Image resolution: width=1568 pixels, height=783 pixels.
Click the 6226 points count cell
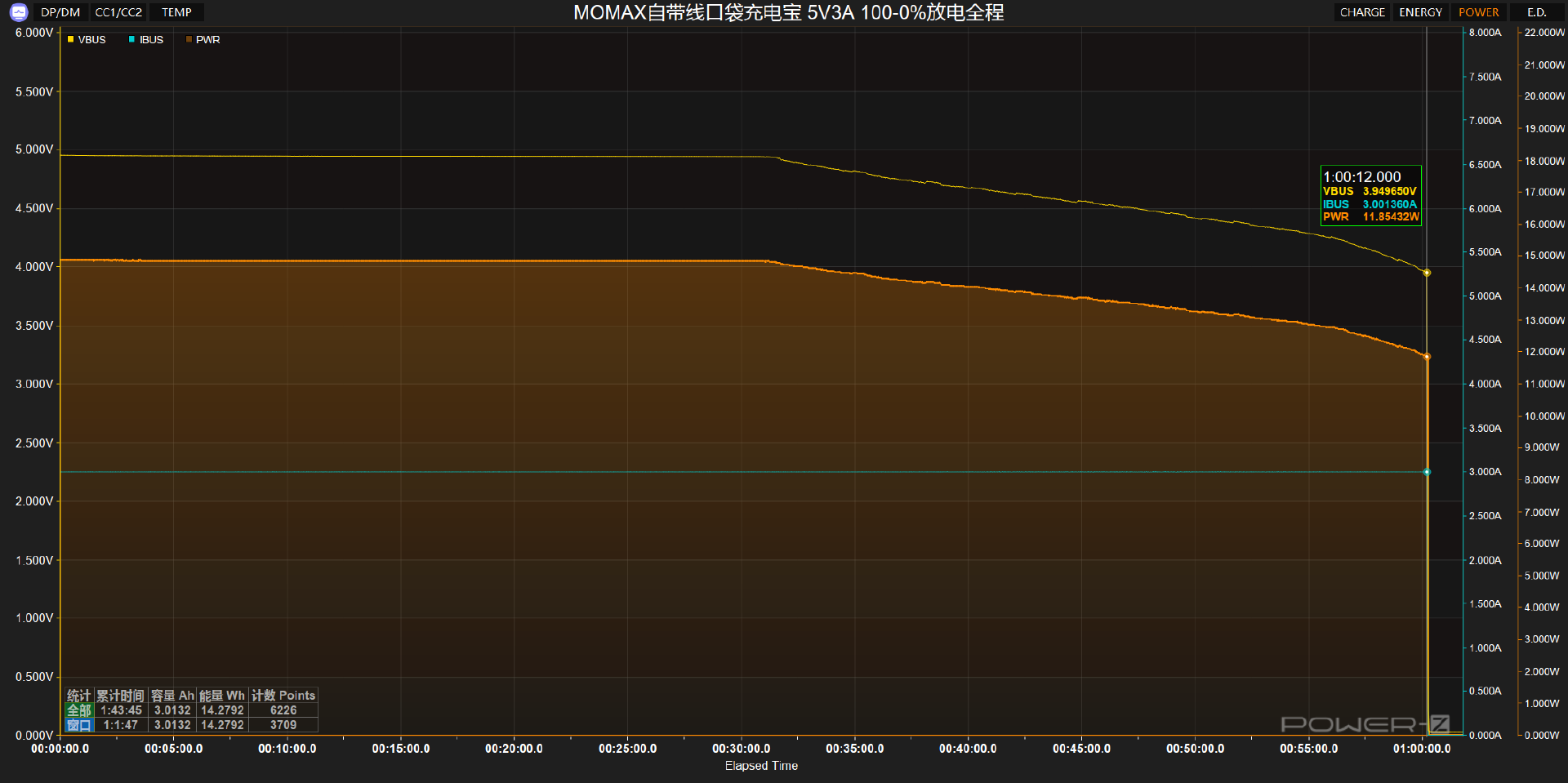click(283, 710)
